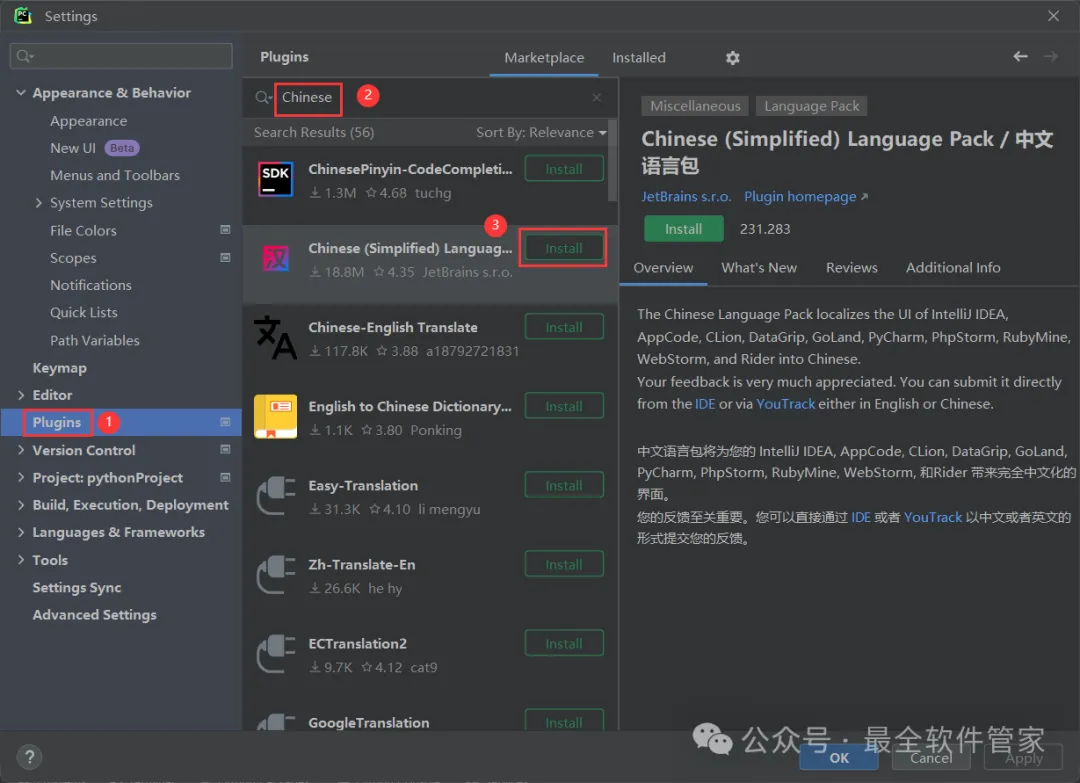Click the plugin list scrollbar
Viewport: 1080px width, 783px height.
612,160
